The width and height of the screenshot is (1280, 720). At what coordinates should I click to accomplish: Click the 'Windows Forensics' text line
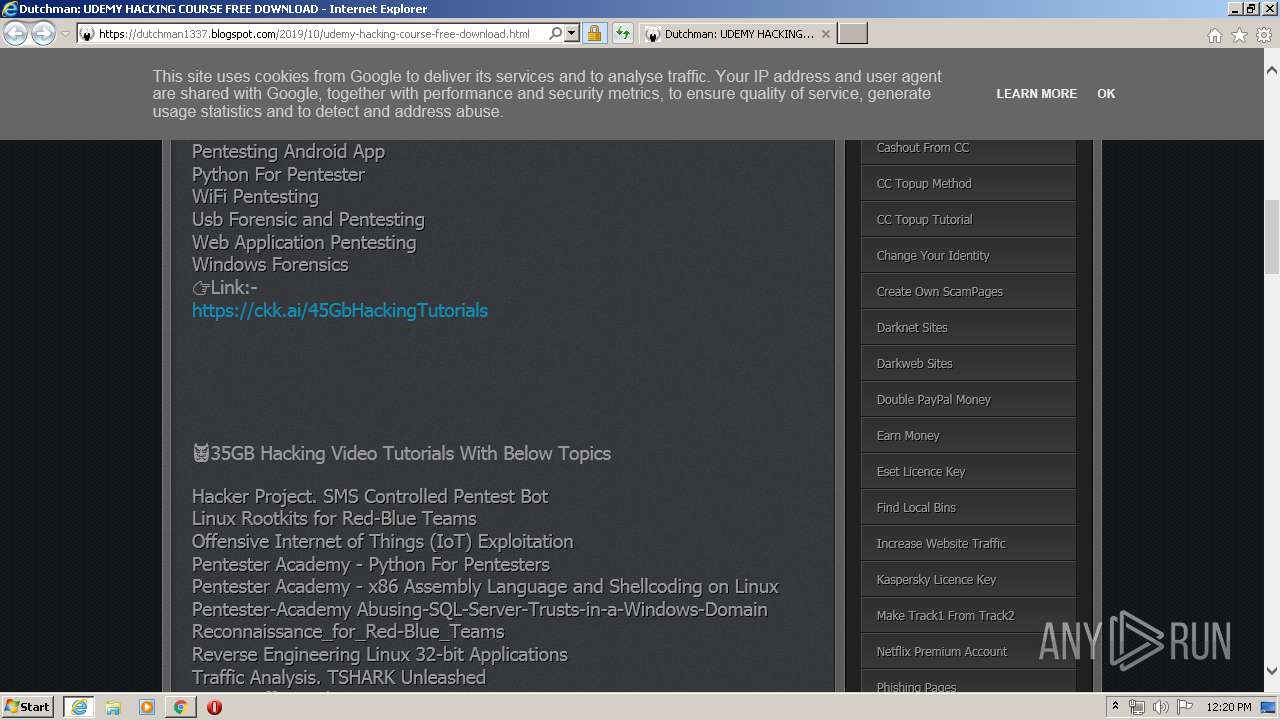click(270, 265)
